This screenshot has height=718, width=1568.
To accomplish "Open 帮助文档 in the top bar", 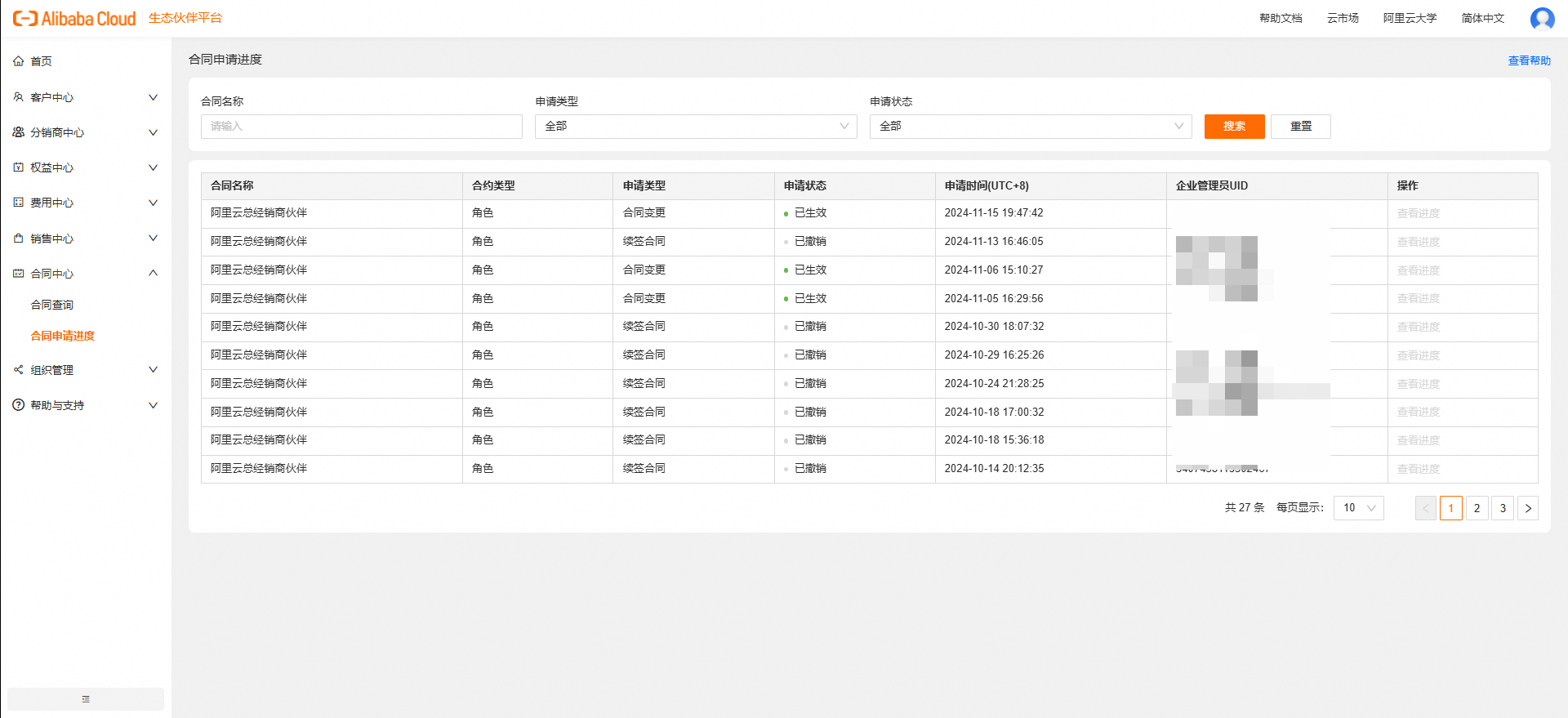I will tap(1281, 18).
